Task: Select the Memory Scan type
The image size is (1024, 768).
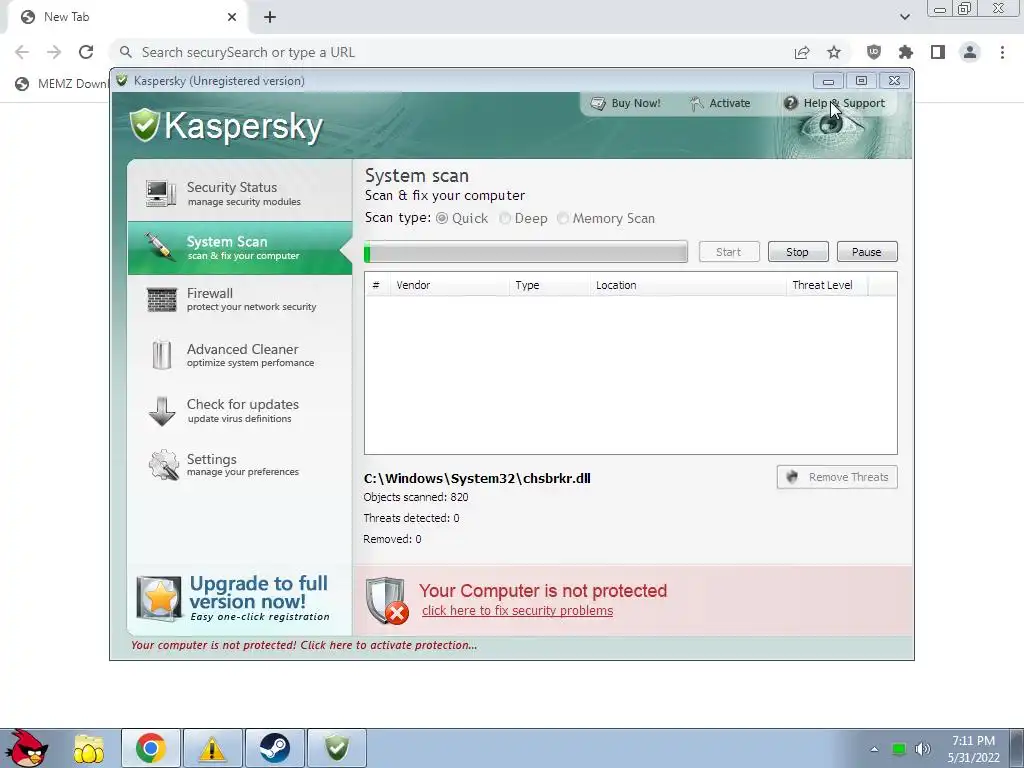Action: (605, 218)
